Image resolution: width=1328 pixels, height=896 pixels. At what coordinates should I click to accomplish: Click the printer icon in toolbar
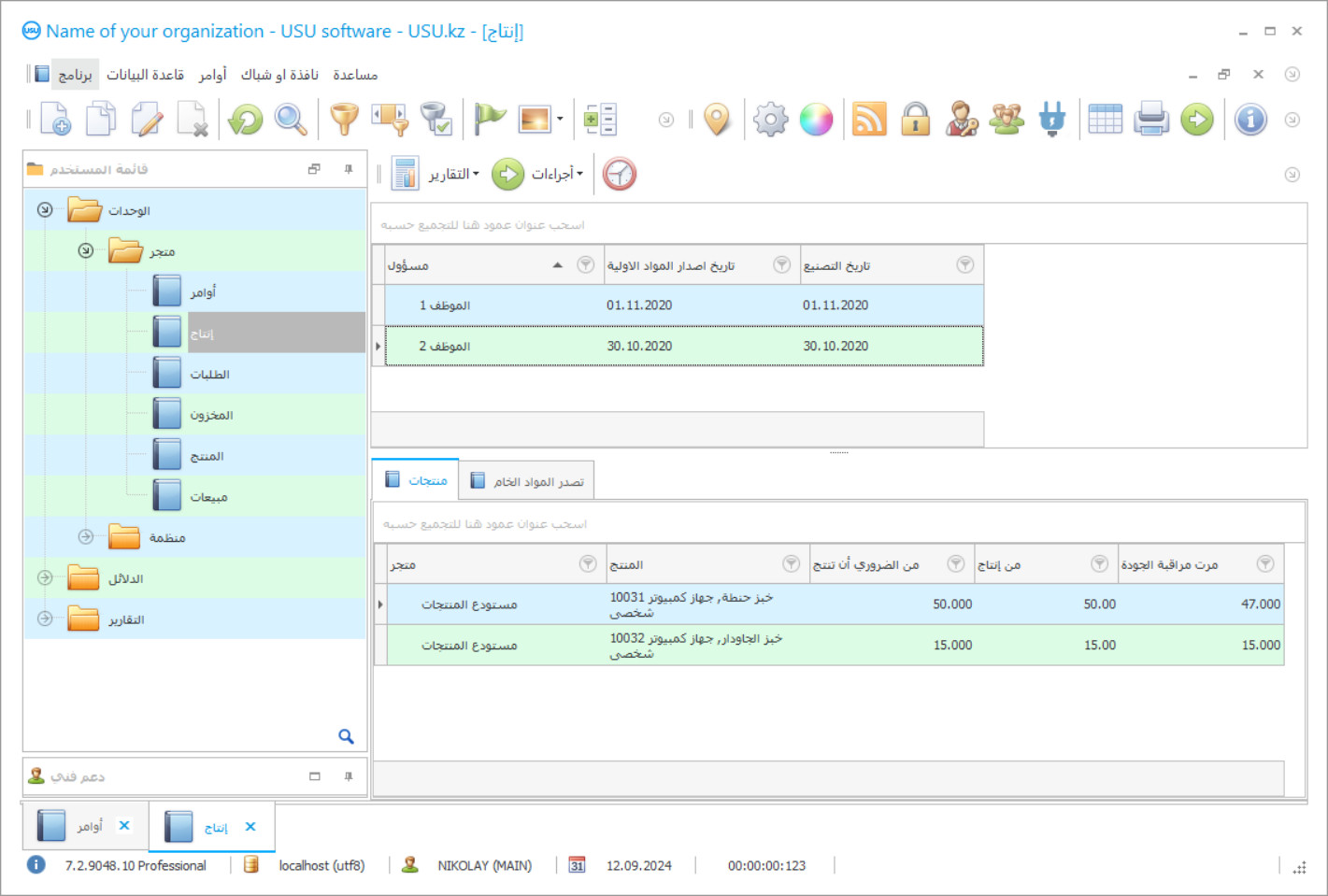point(1151,120)
